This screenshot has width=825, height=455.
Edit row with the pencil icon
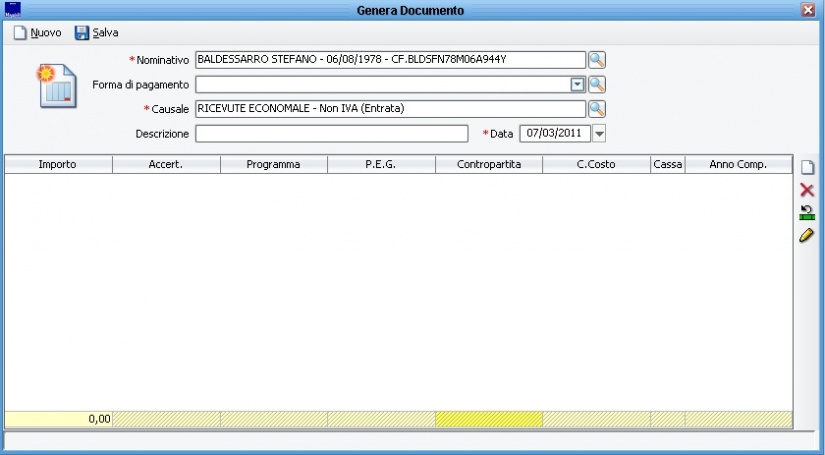pos(807,235)
